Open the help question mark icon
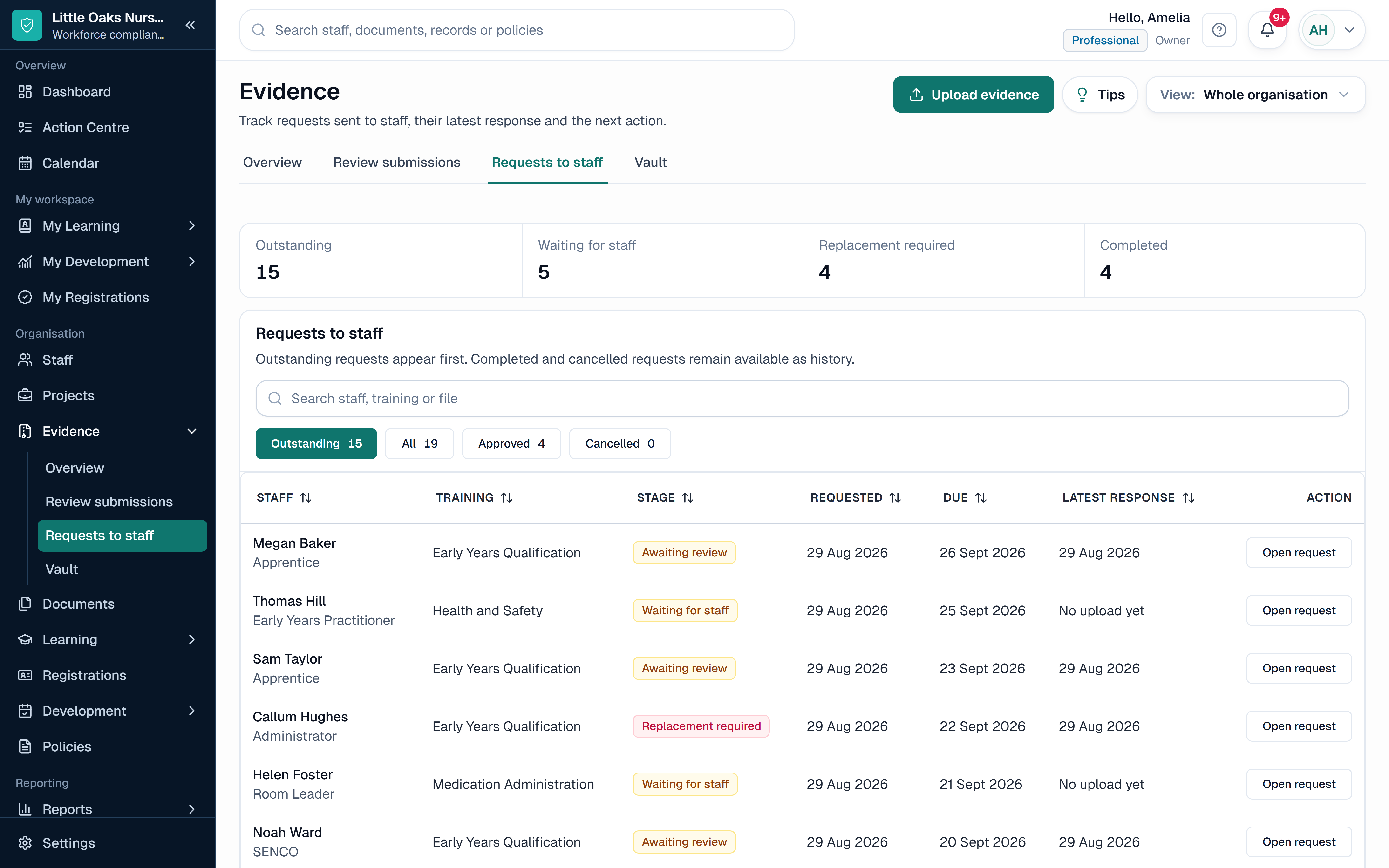The height and width of the screenshot is (868, 1389). (1219, 30)
